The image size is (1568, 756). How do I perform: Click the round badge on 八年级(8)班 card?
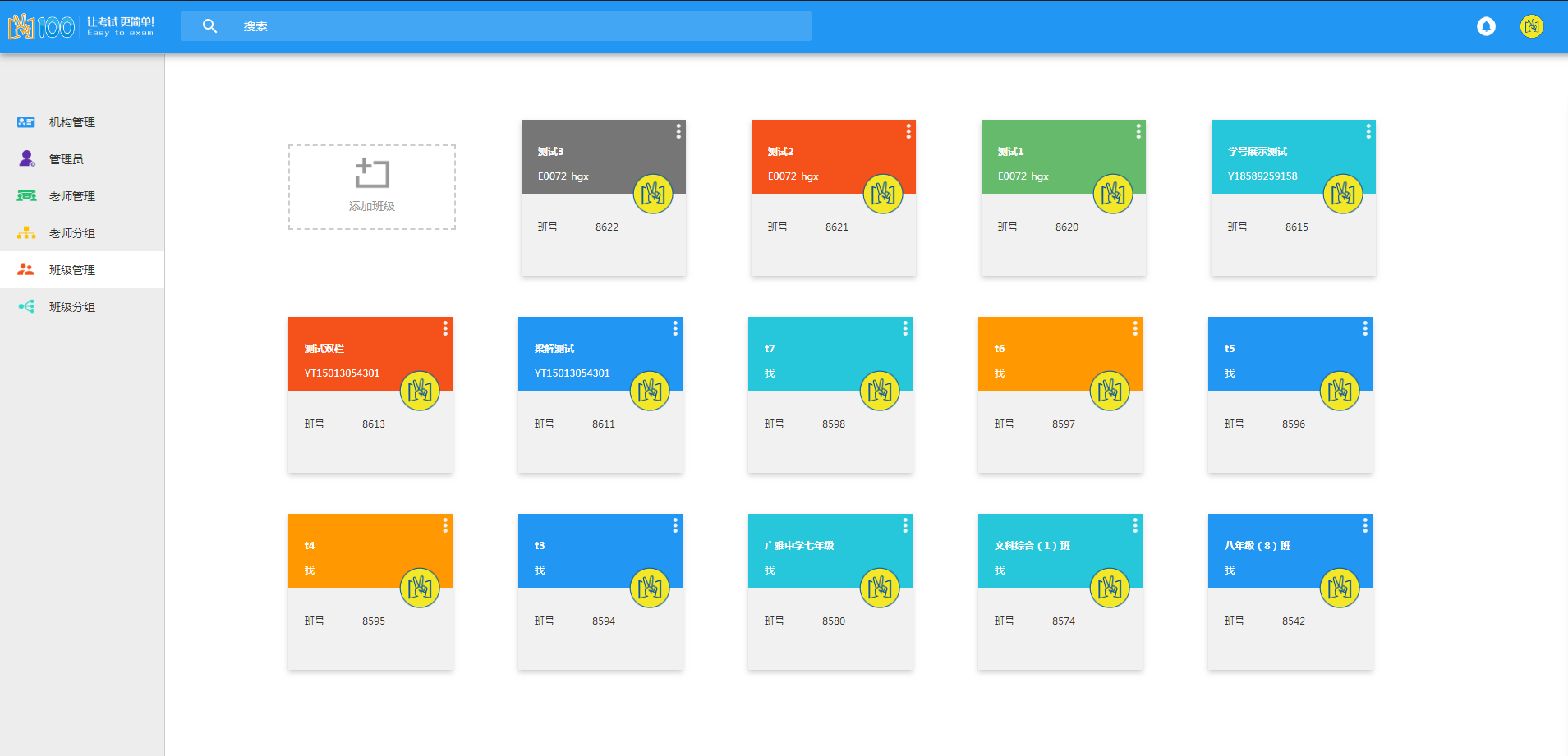1340,588
